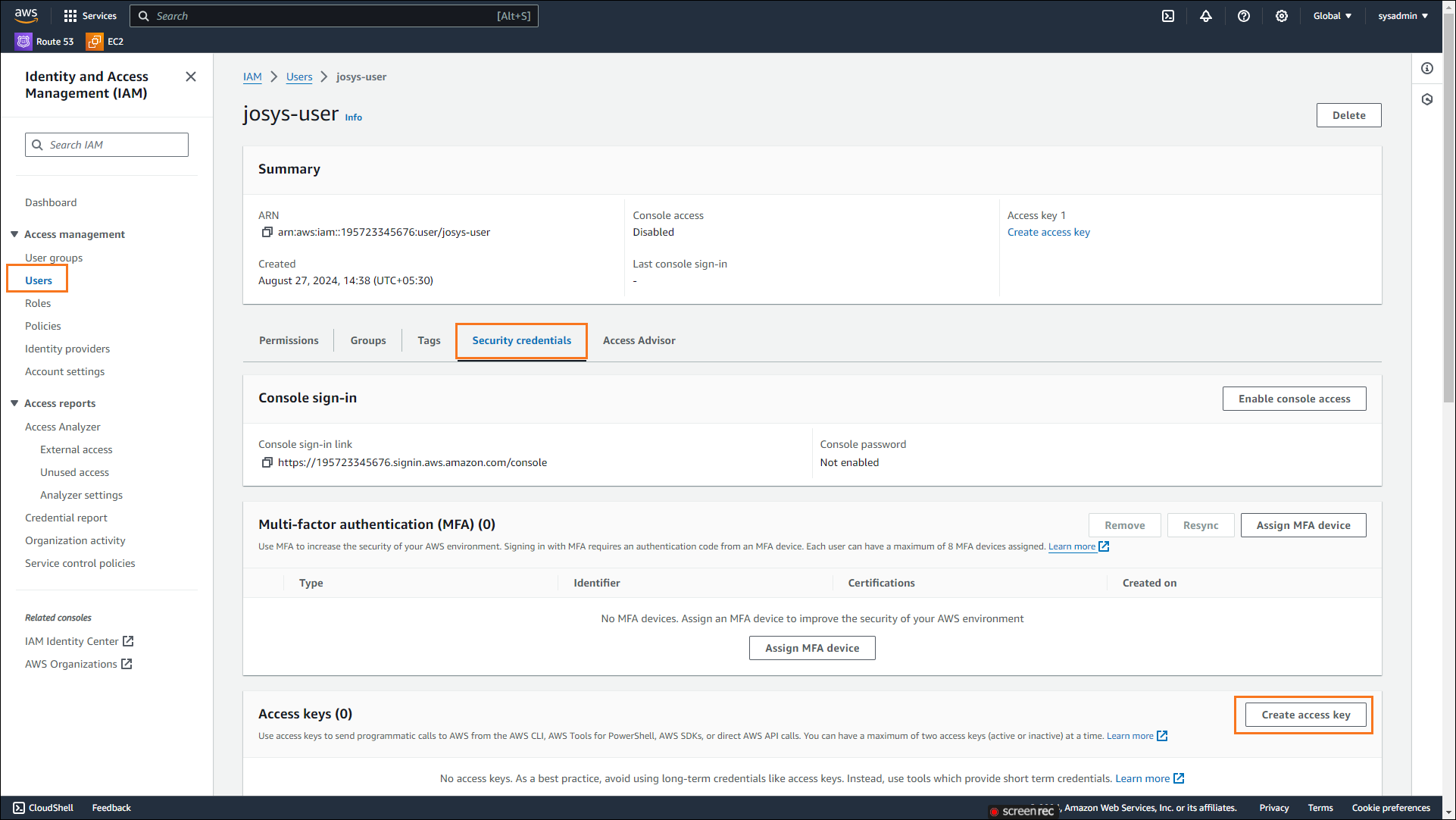Open Users breadcrumb link
The height and width of the screenshot is (820, 1456).
(x=299, y=77)
